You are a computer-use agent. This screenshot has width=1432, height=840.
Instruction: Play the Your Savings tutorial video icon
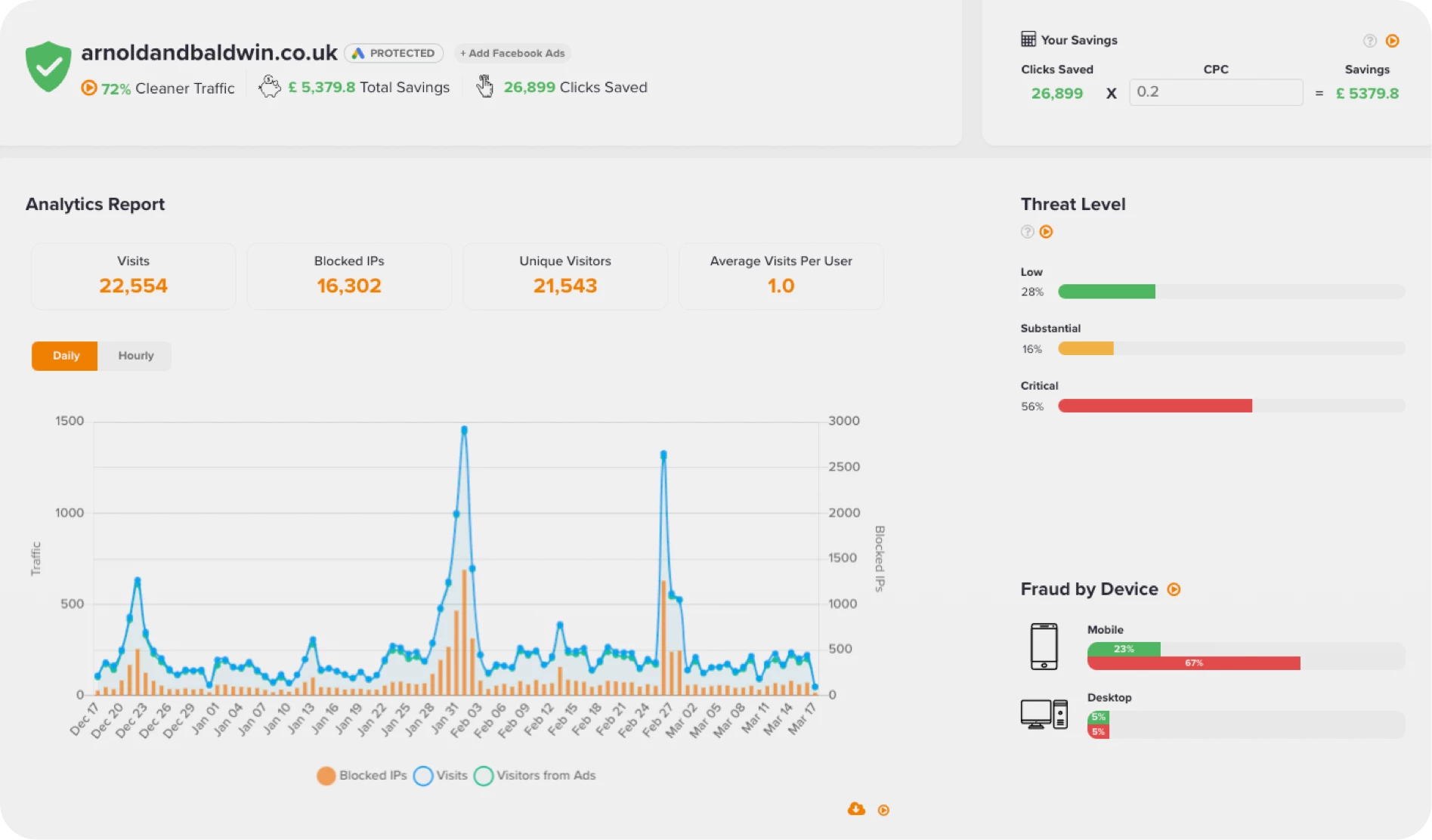1393,41
